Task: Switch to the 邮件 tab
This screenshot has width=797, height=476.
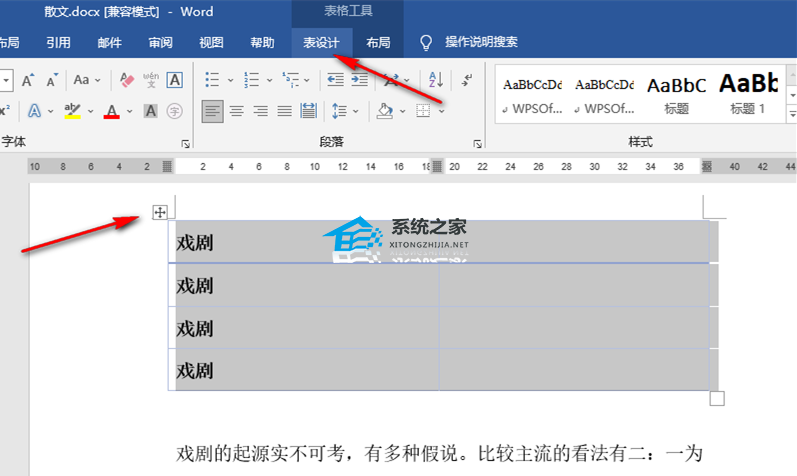Action: pyautogui.click(x=109, y=42)
